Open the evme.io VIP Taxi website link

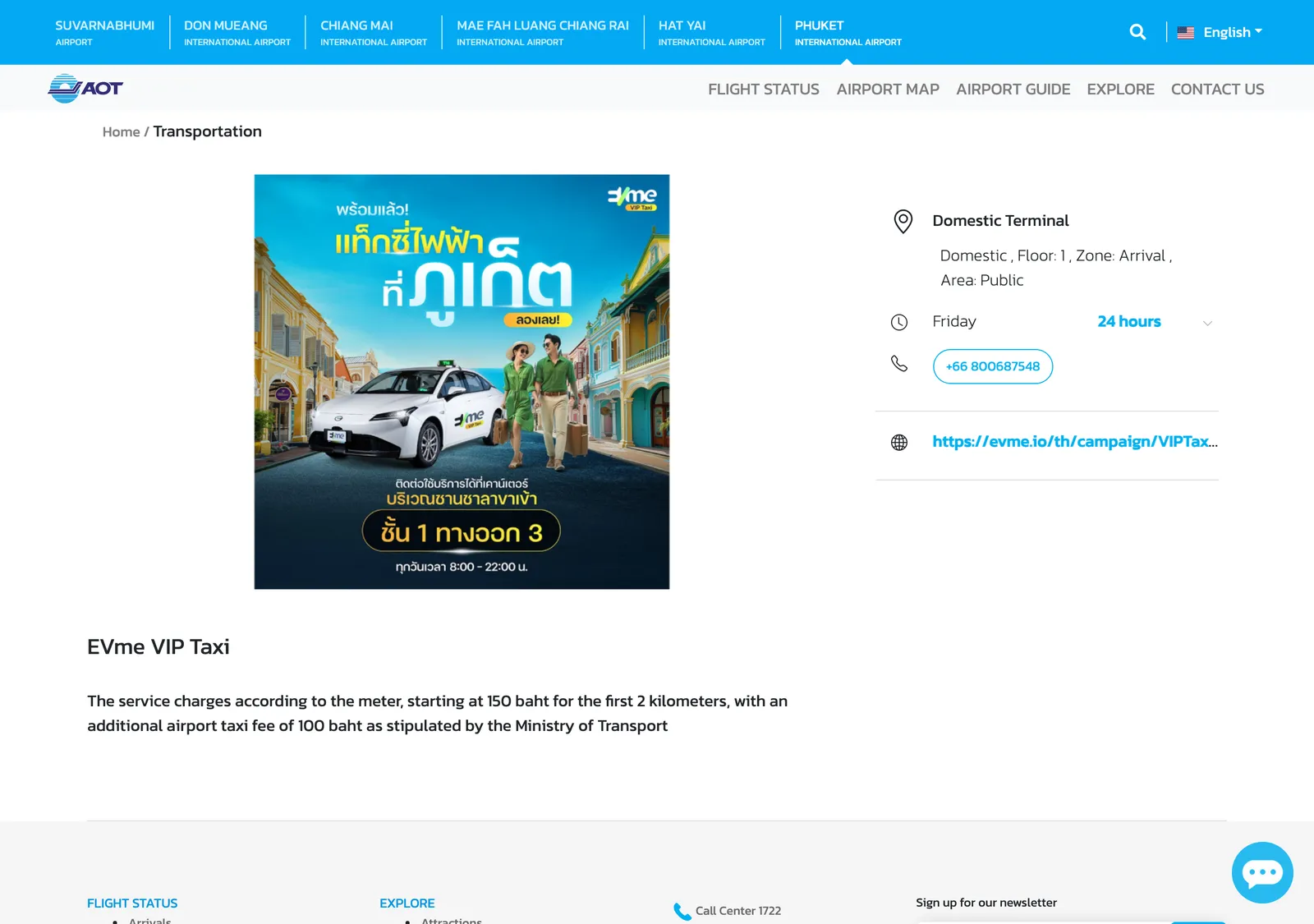1075,442
